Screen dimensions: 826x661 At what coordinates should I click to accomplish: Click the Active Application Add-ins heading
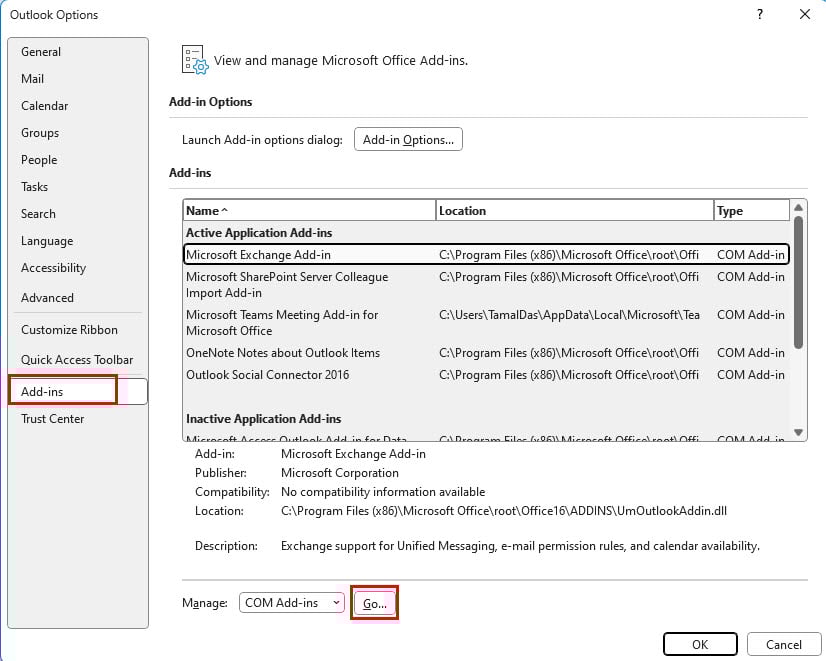pyautogui.click(x=259, y=232)
